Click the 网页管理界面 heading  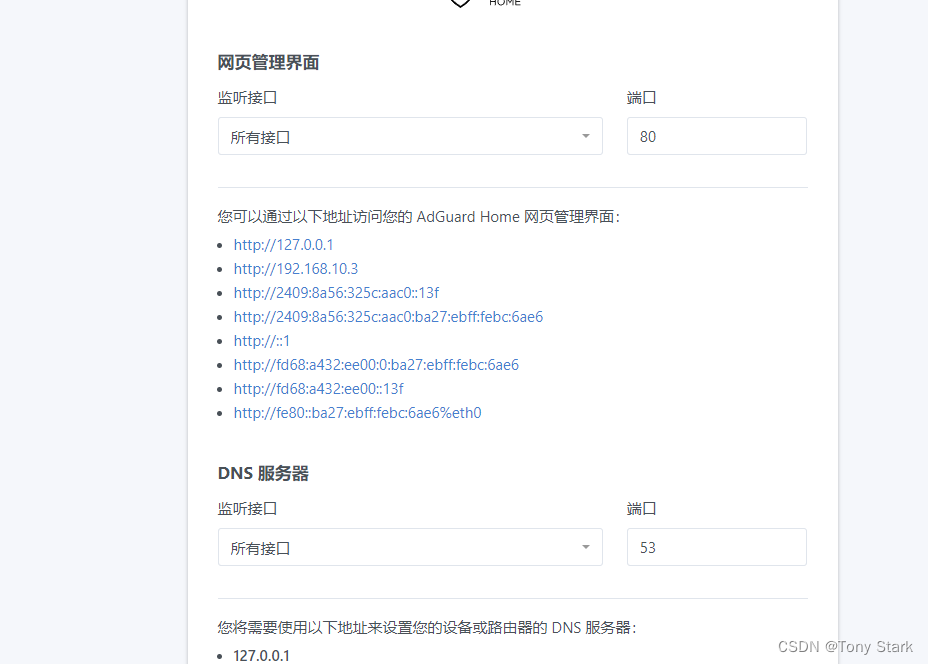(x=269, y=63)
